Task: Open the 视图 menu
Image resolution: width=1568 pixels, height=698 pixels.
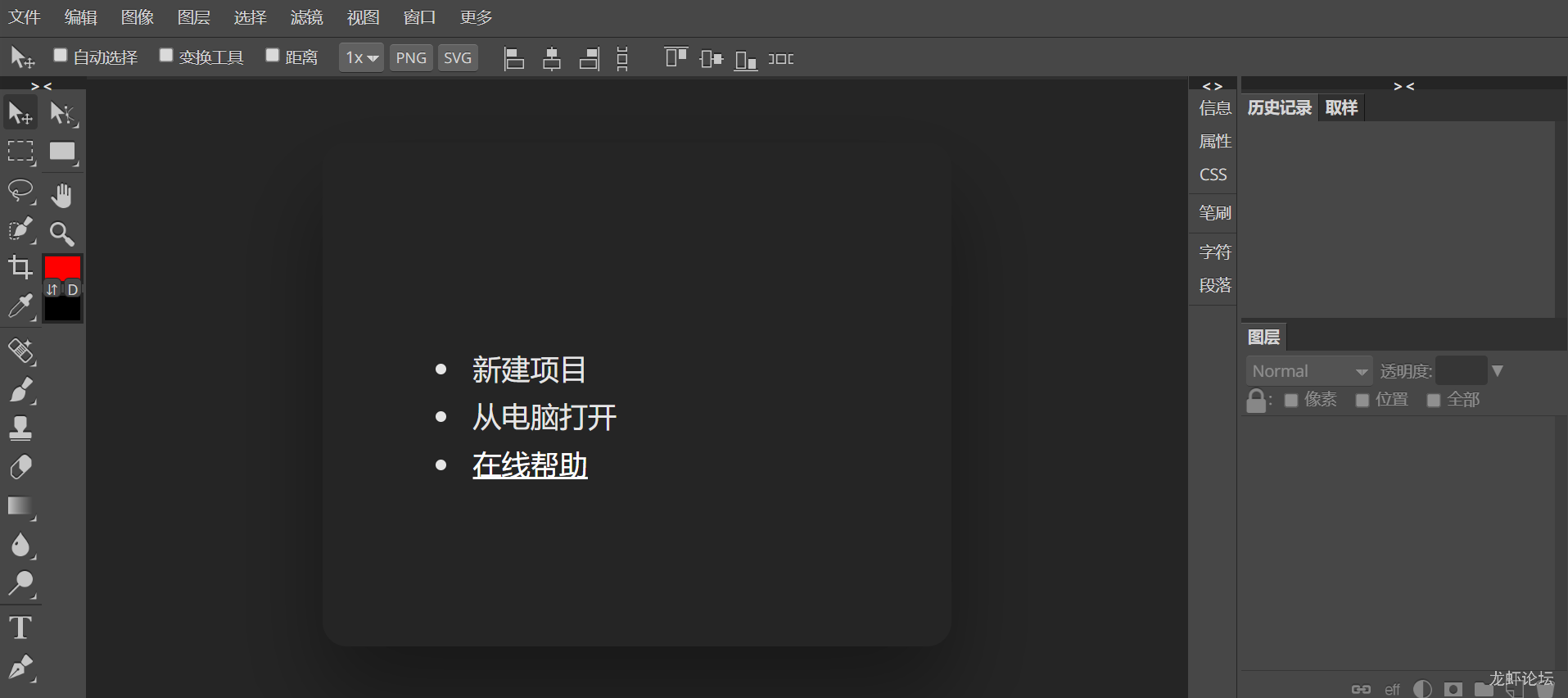Action: tap(364, 17)
